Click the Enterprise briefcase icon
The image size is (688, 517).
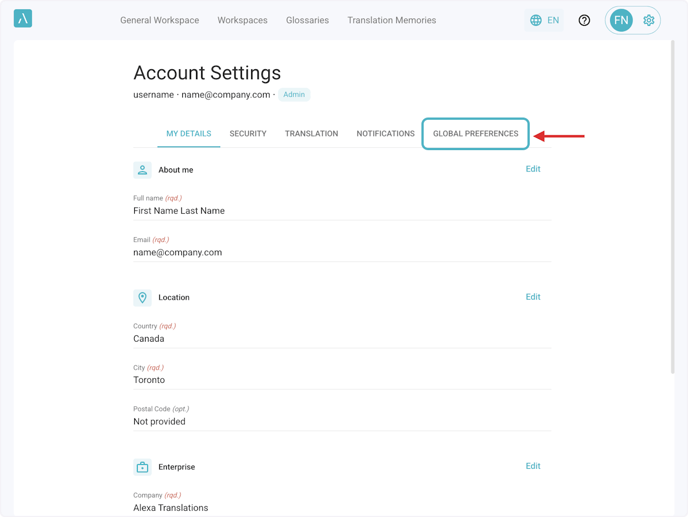pos(142,467)
